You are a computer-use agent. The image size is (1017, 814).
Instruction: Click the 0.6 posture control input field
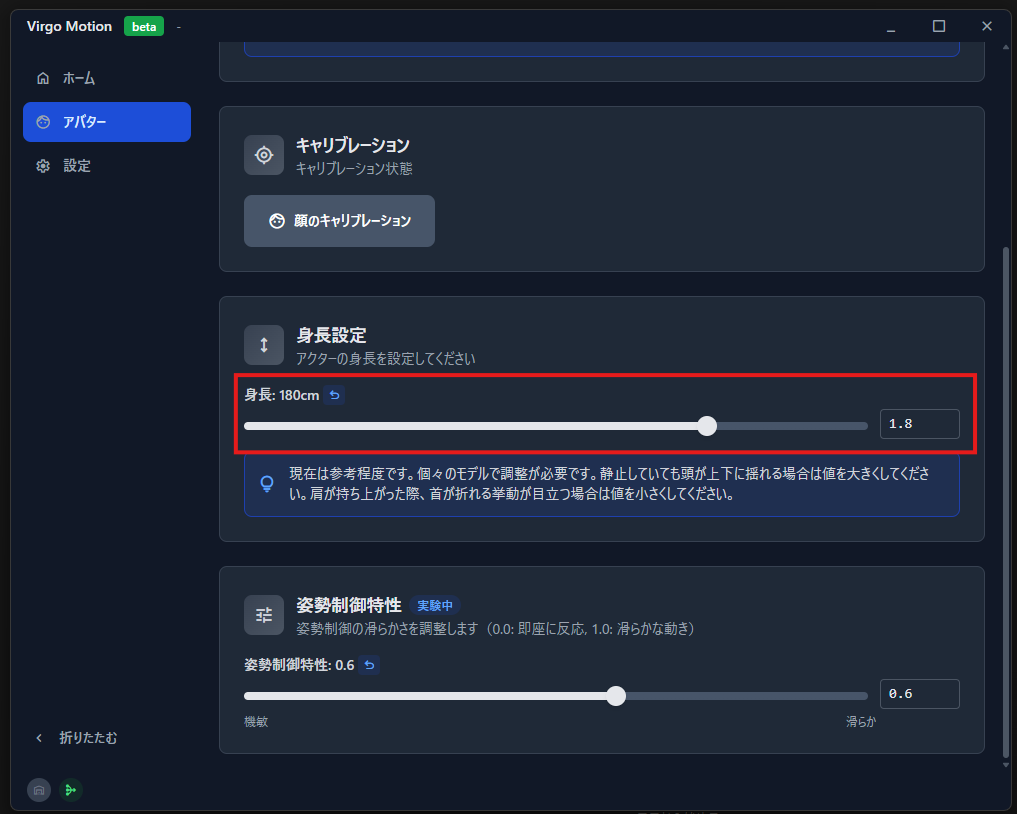tap(919, 693)
